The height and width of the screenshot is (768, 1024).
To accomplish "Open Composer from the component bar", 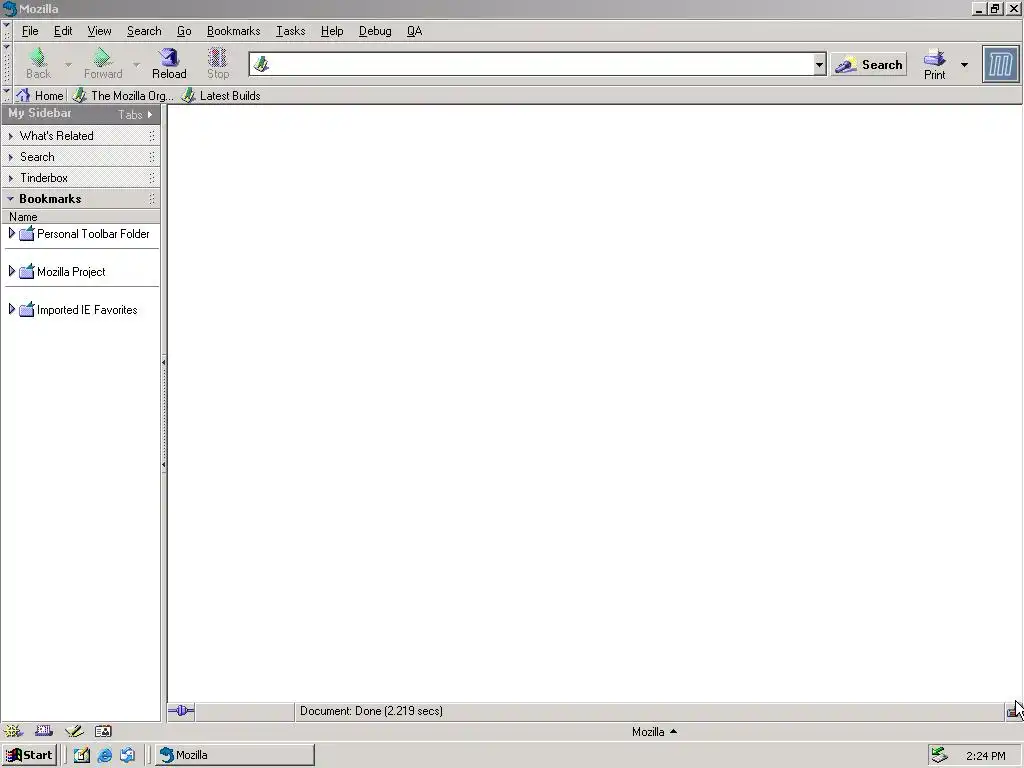I will tap(74, 731).
